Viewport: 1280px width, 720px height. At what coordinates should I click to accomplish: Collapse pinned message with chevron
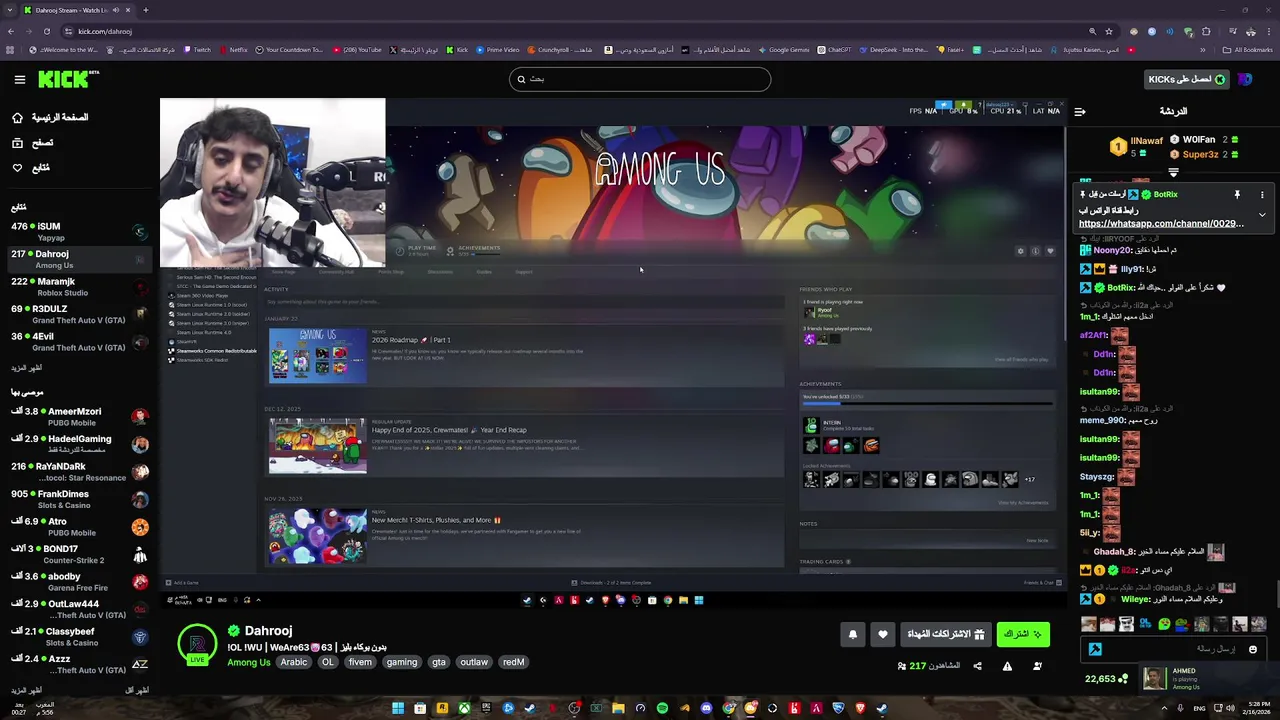coord(1262,214)
